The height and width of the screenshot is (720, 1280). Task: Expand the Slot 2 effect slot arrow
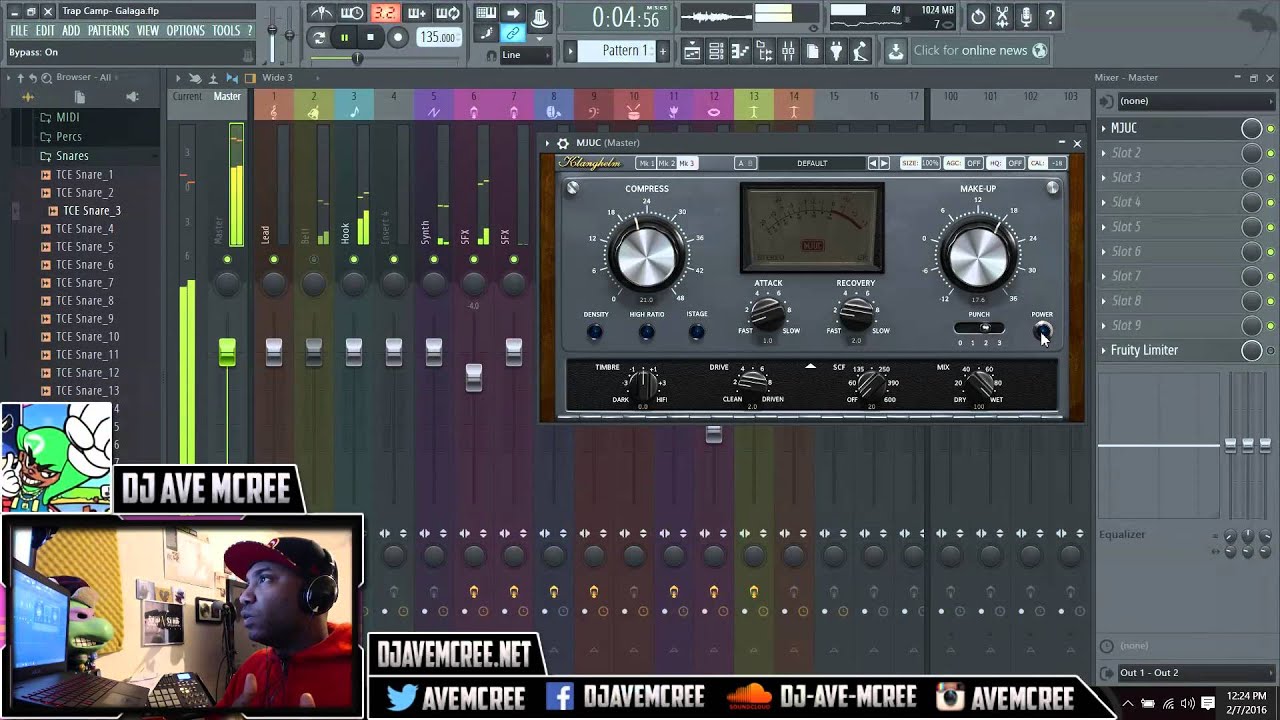point(1104,153)
